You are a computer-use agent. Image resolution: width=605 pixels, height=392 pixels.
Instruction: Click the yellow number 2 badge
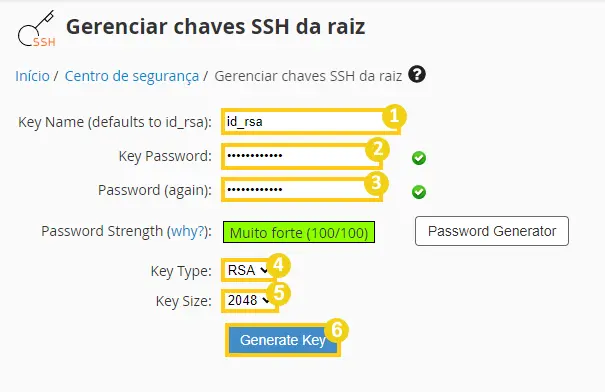(377, 149)
